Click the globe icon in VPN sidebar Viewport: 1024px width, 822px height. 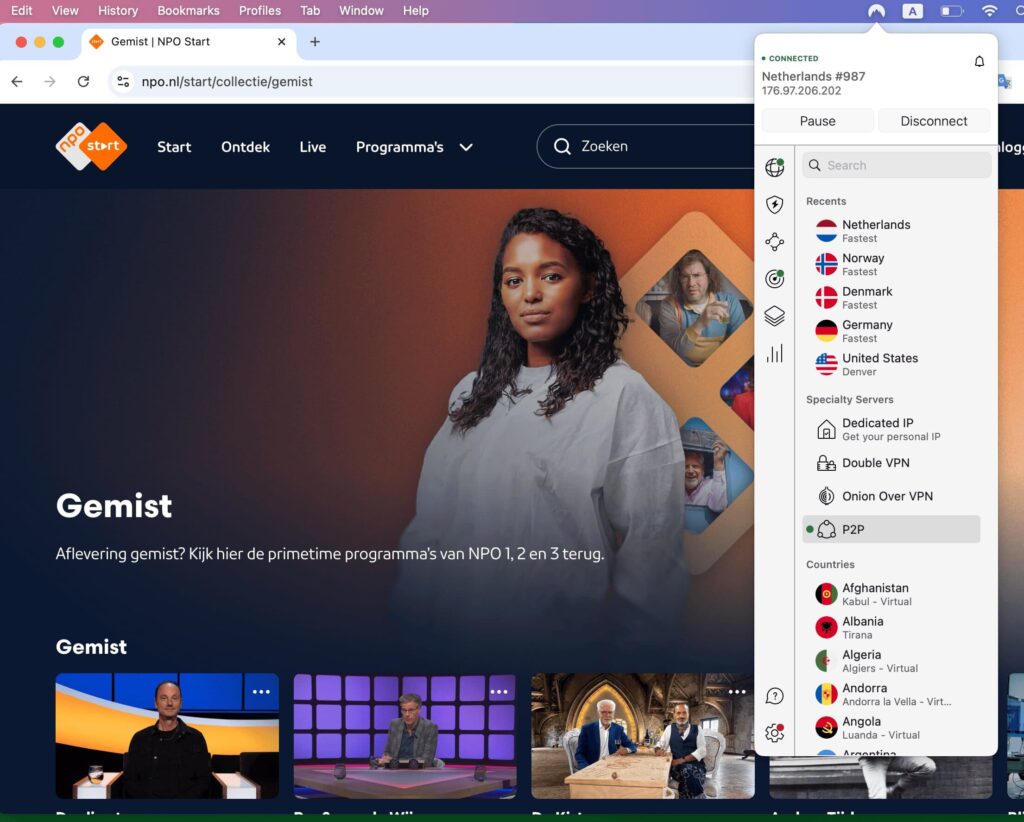pyautogui.click(x=774, y=168)
